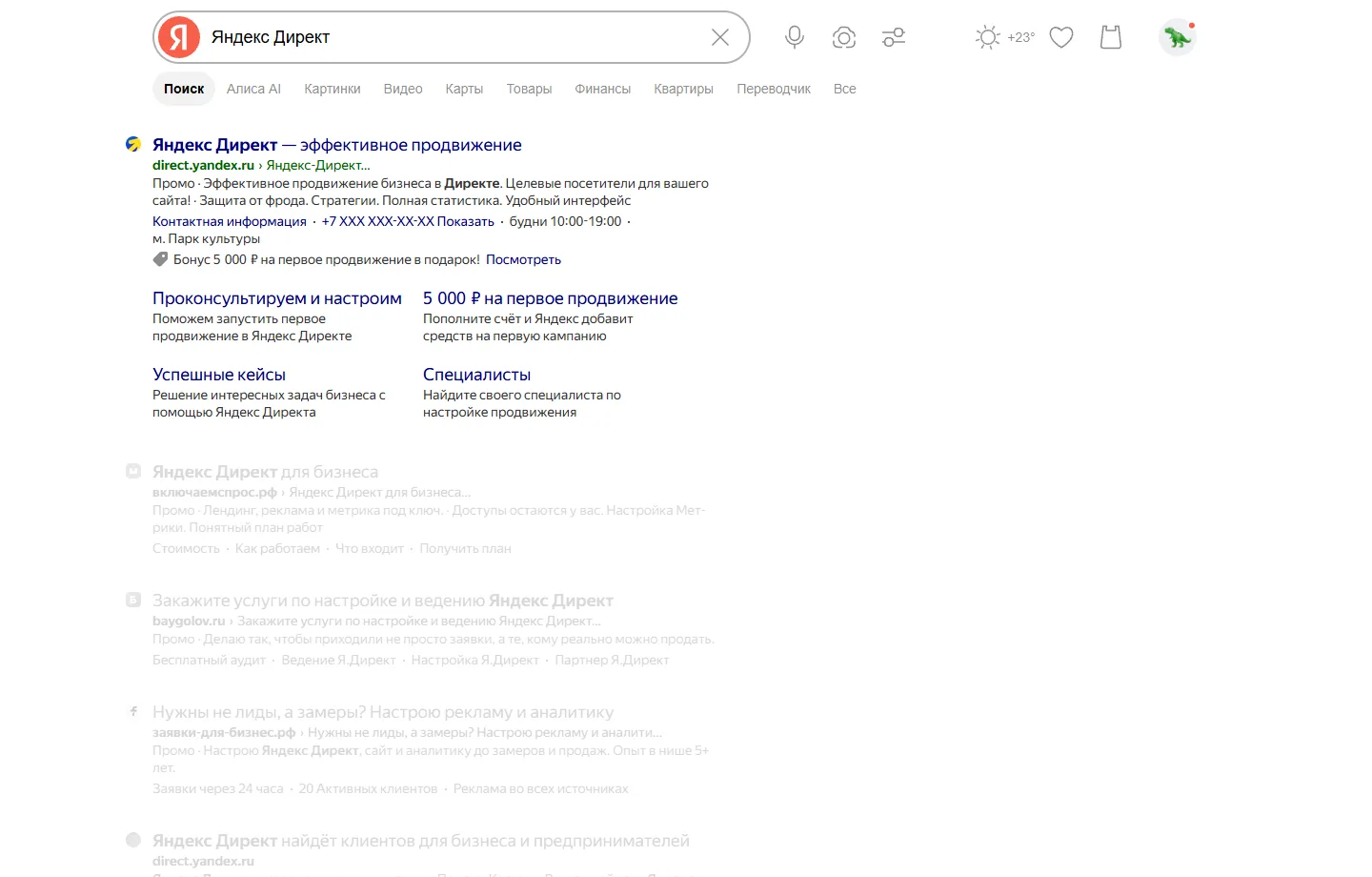Click the Бесплатный аудит sitelink

coord(209,660)
